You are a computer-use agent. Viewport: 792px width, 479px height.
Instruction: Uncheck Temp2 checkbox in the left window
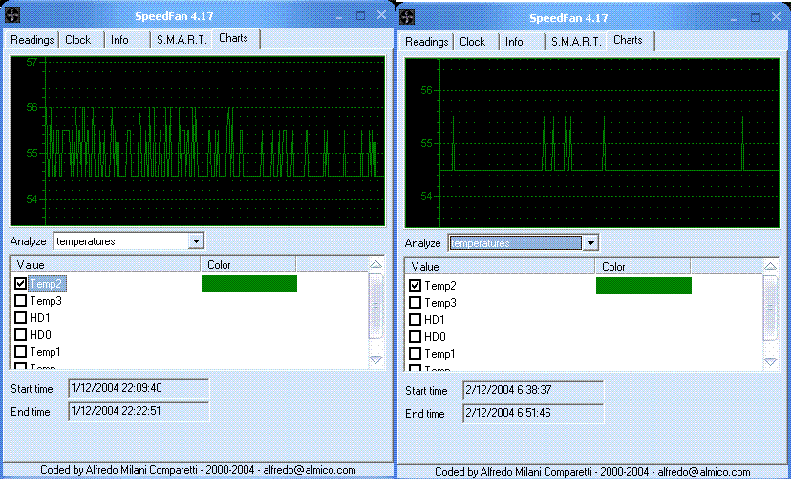tap(20, 283)
